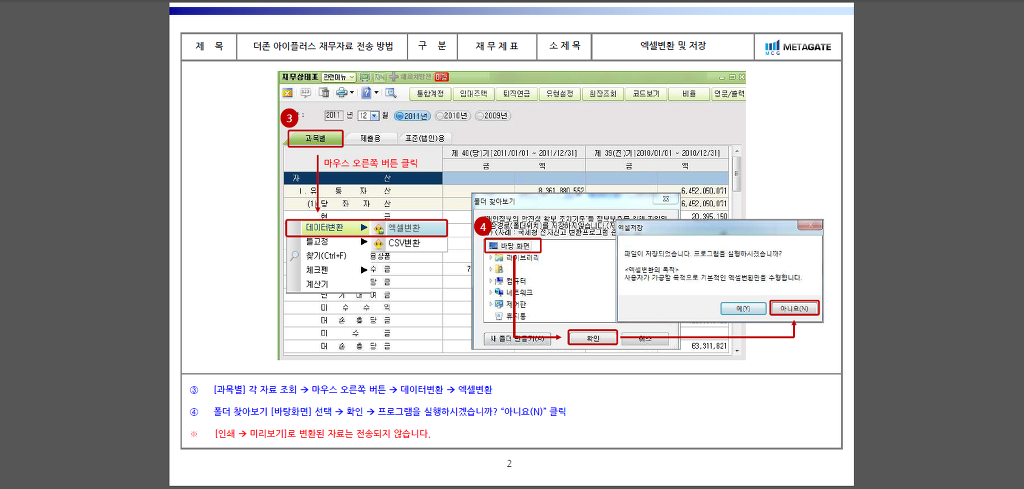Viewport: 1024px width, 489px height.
Task: Click the 코드보기 button
Action: click(645, 93)
